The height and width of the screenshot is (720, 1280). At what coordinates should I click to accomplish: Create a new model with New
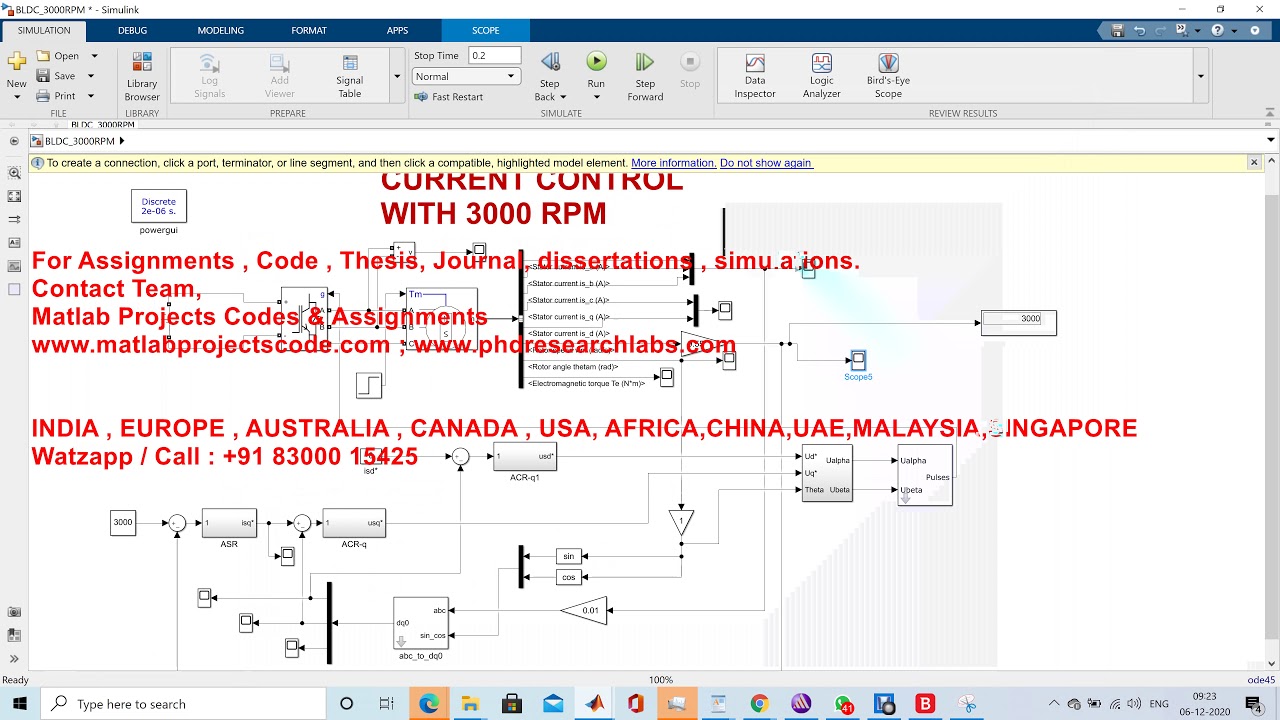point(16,62)
